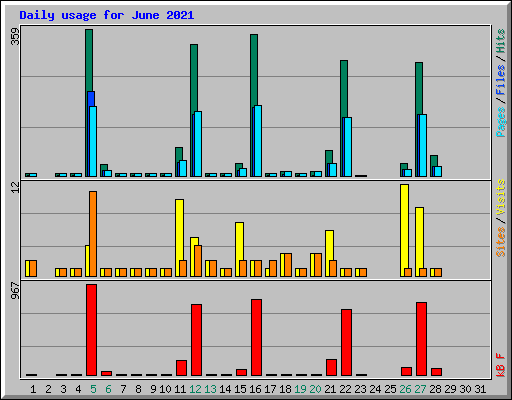Click the day 11 axis label

(180, 389)
